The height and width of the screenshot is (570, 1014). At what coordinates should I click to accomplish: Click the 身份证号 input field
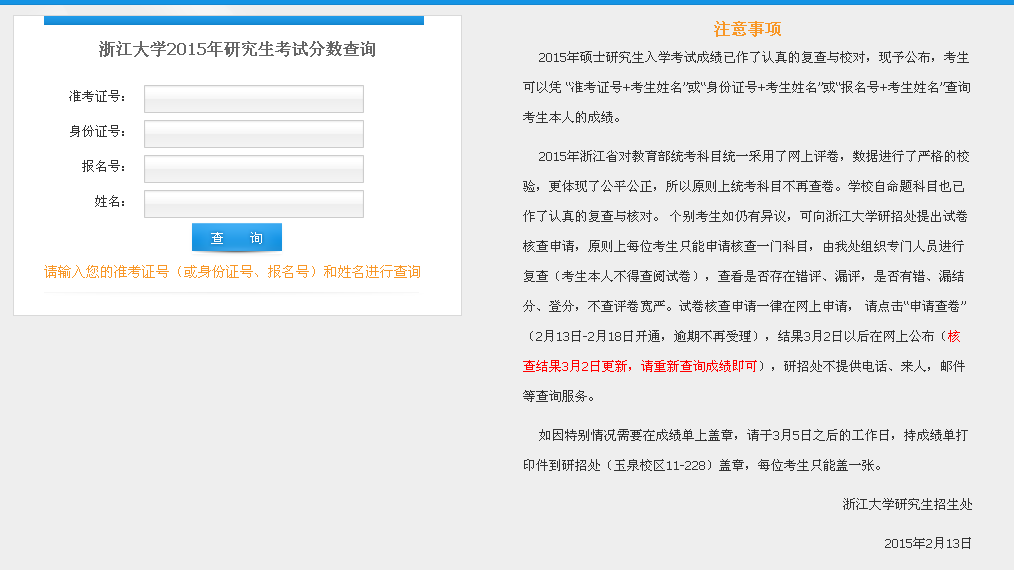[x=254, y=134]
